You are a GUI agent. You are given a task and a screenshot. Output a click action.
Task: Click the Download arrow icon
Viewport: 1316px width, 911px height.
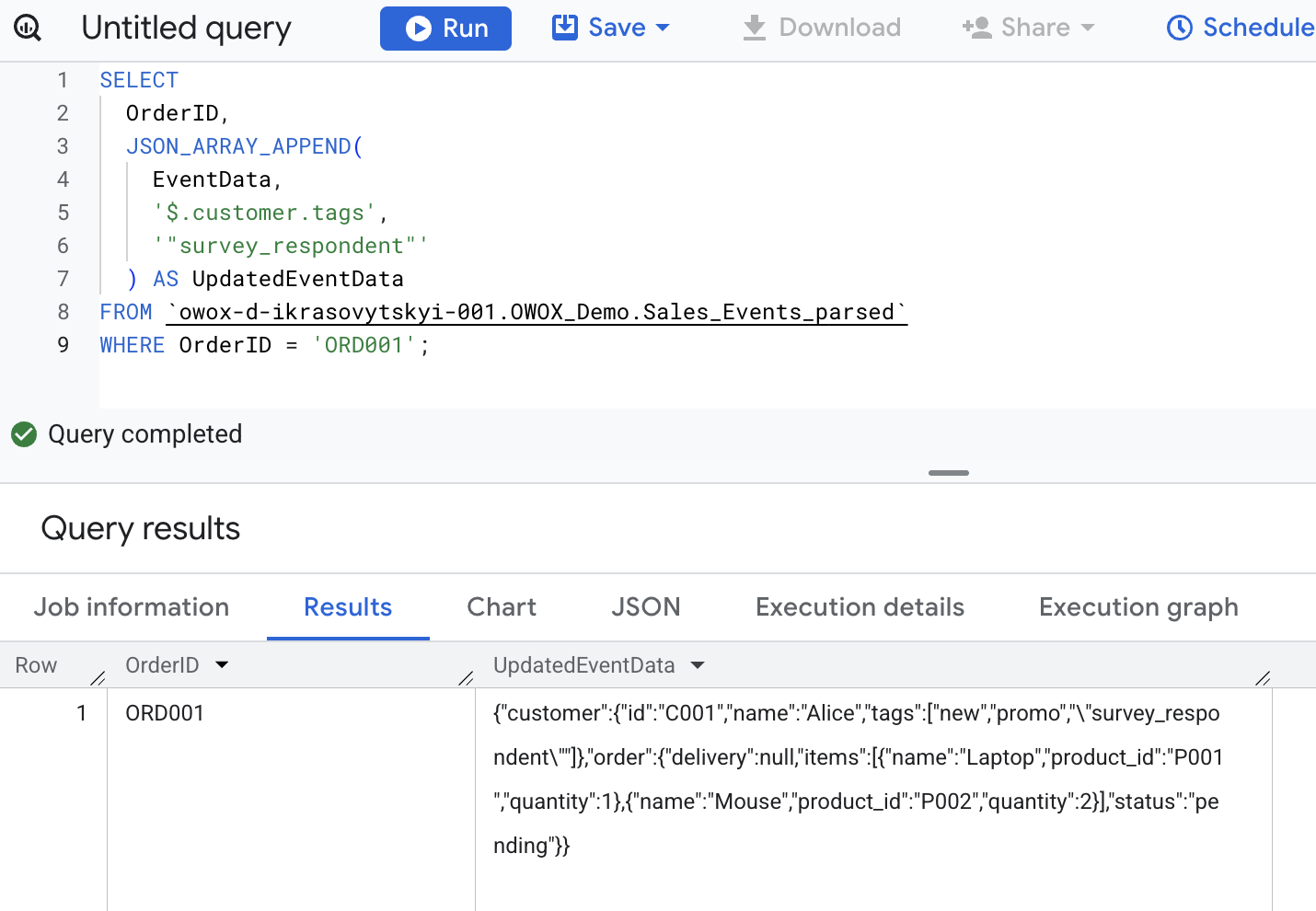pos(755,28)
